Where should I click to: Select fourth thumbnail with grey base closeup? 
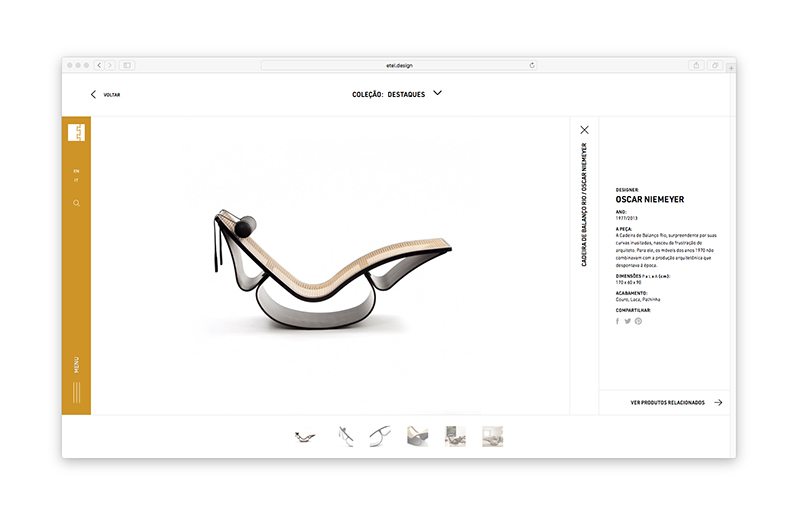pos(417,437)
